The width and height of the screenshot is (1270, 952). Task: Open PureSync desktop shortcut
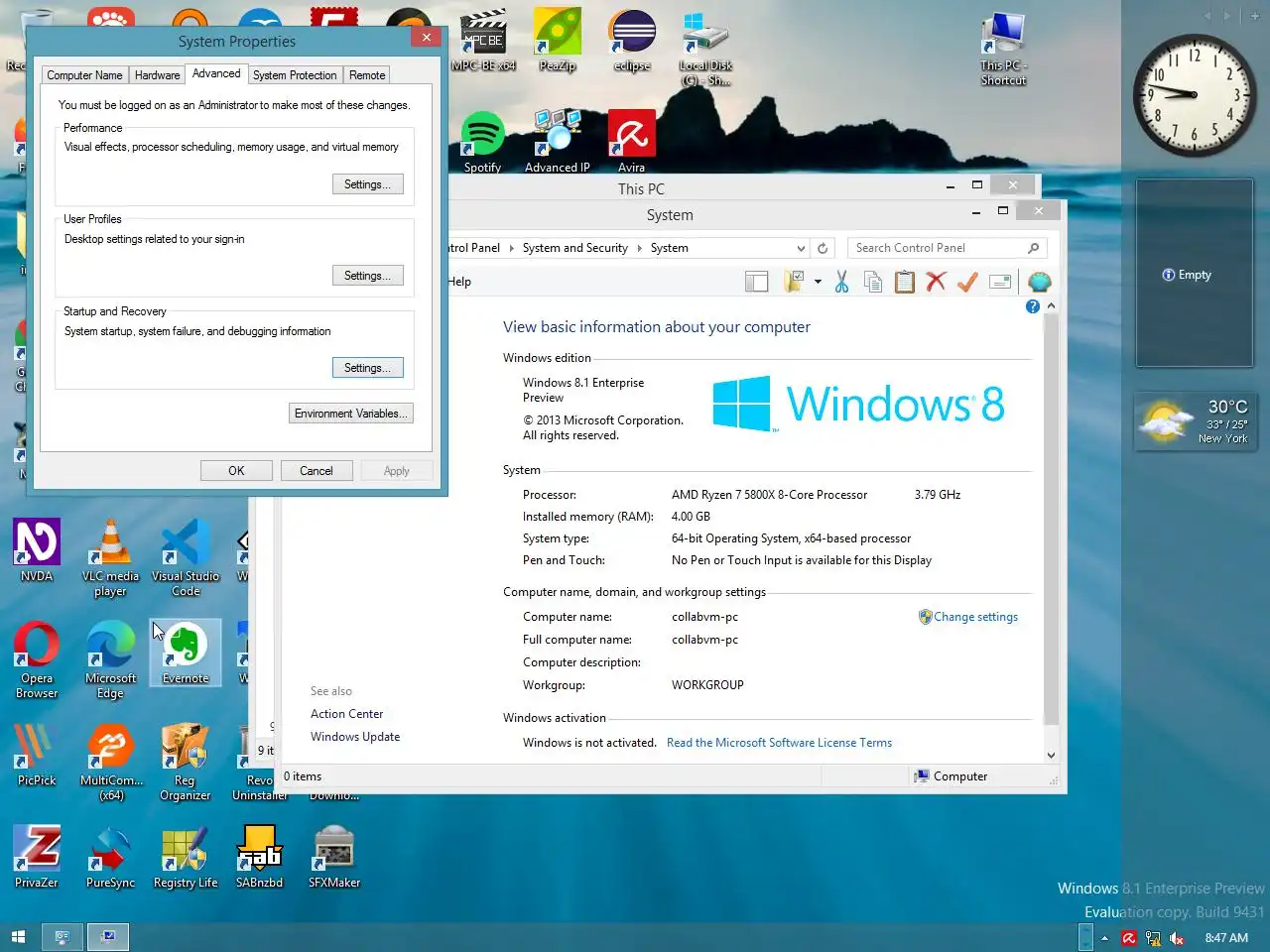(x=110, y=857)
